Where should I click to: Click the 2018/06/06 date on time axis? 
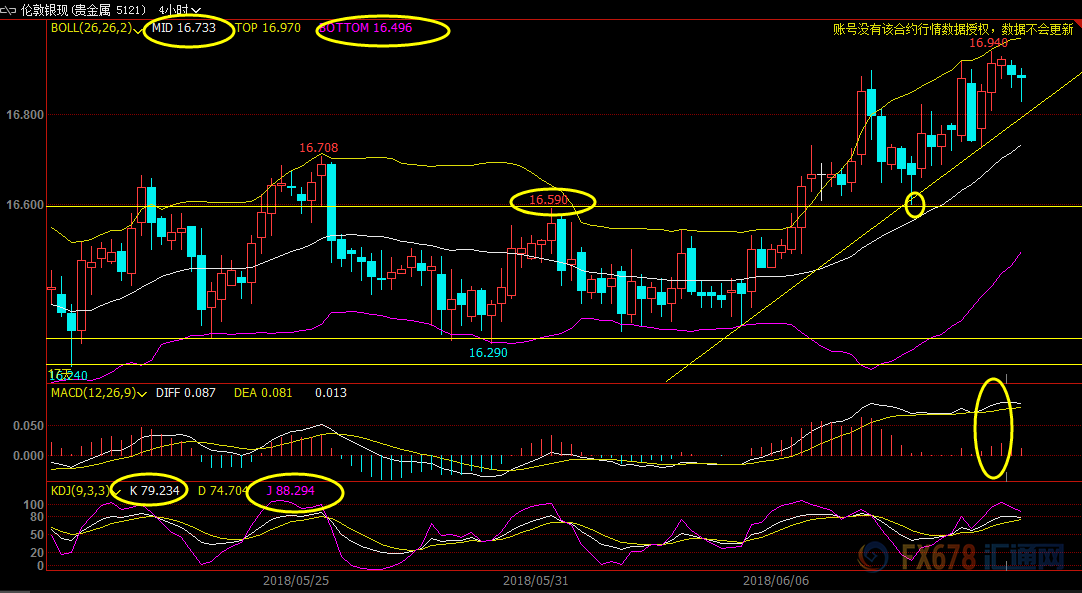coord(776,581)
